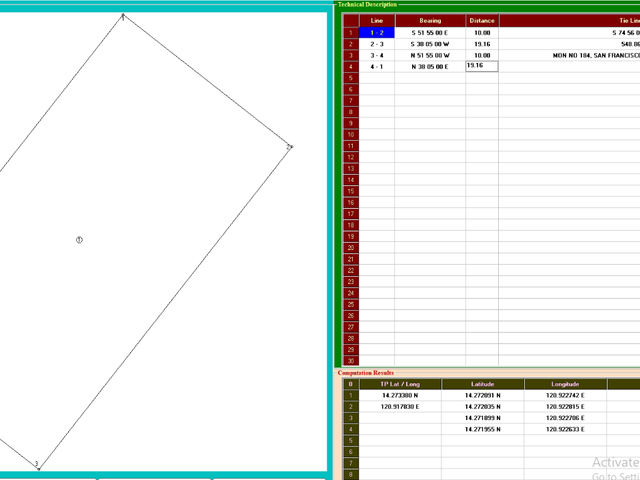Select Line 2 - 3 cell
The height and width of the screenshot is (480, 640).
point(377,44)
